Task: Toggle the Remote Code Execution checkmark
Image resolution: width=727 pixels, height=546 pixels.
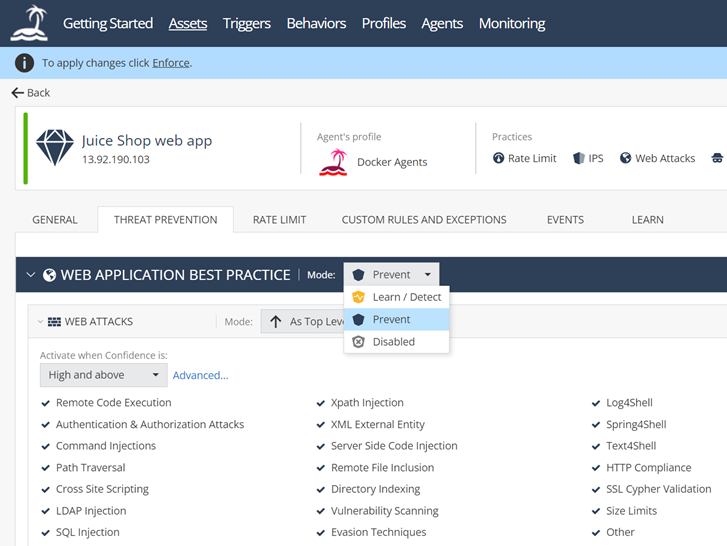Action: [x=45, y=403]
